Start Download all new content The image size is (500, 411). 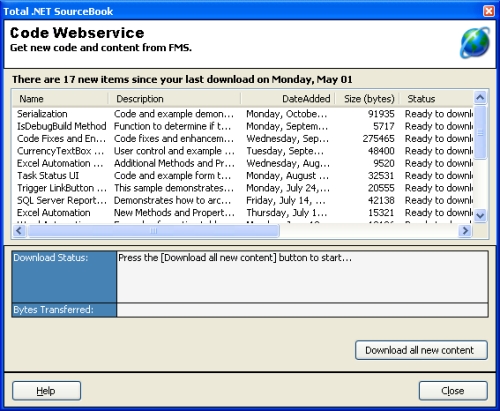click(421, 350)
